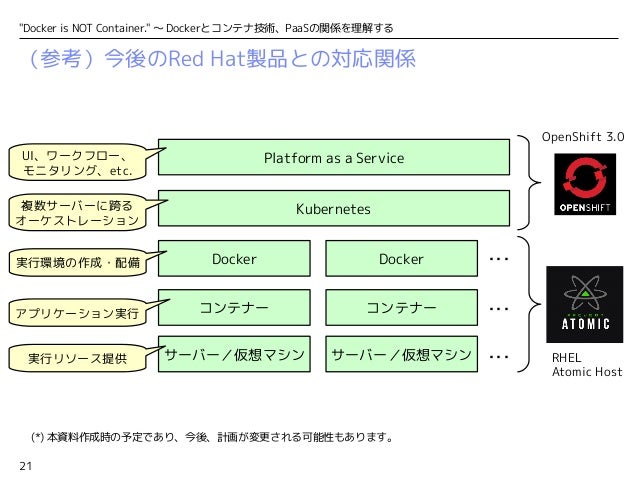This screenshot has width=638, height=479.
Task: Click the right サーバー/仮想マシン box
Action: (401, 354)
